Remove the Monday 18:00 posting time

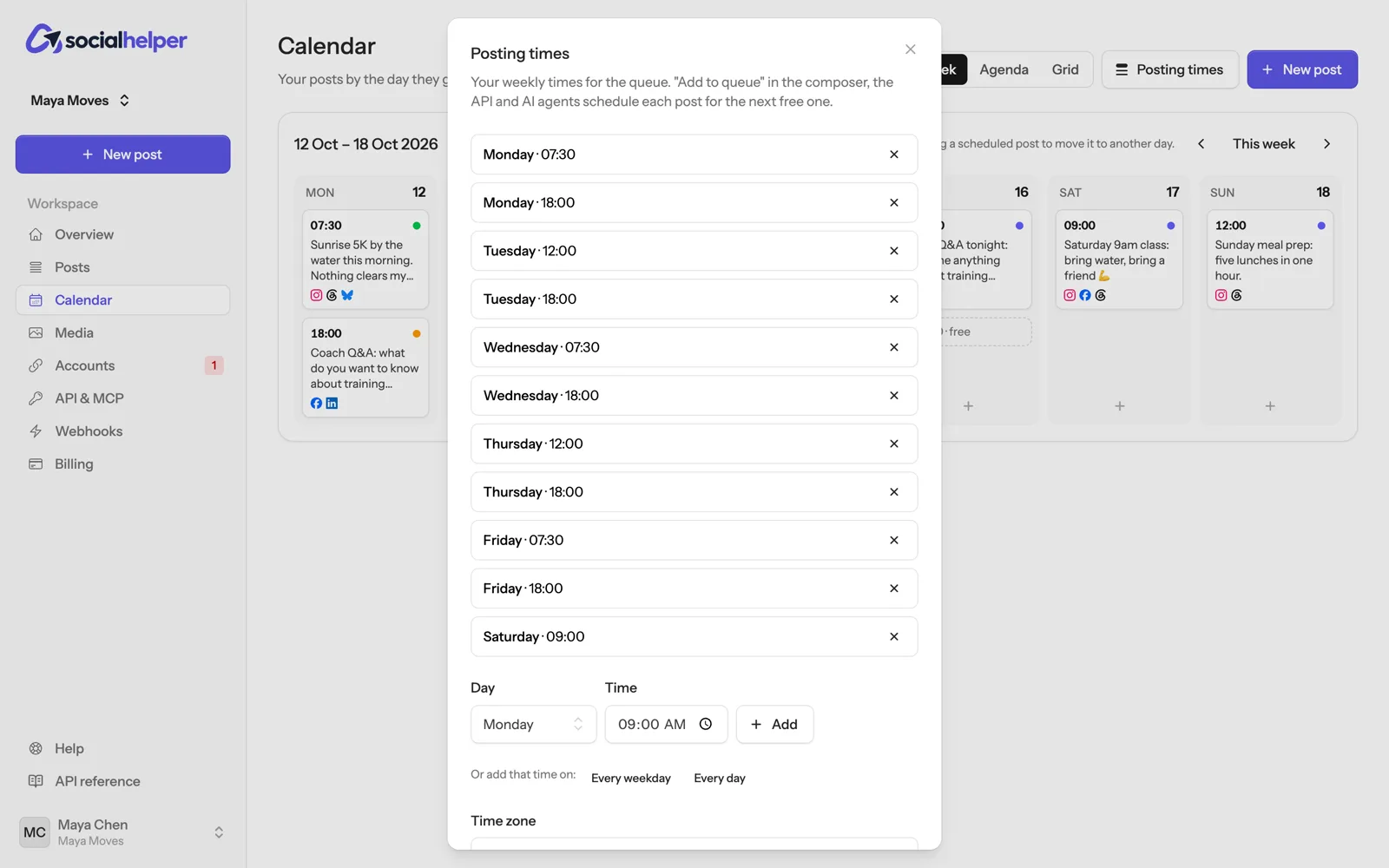(x=893, y=202)
